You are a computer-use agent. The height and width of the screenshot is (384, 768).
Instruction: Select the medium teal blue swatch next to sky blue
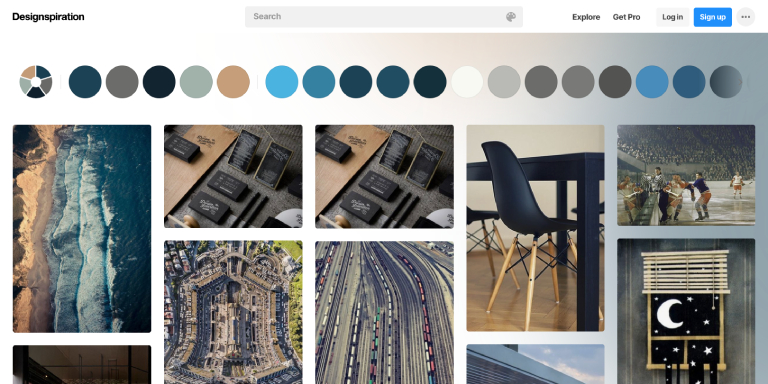319,82
